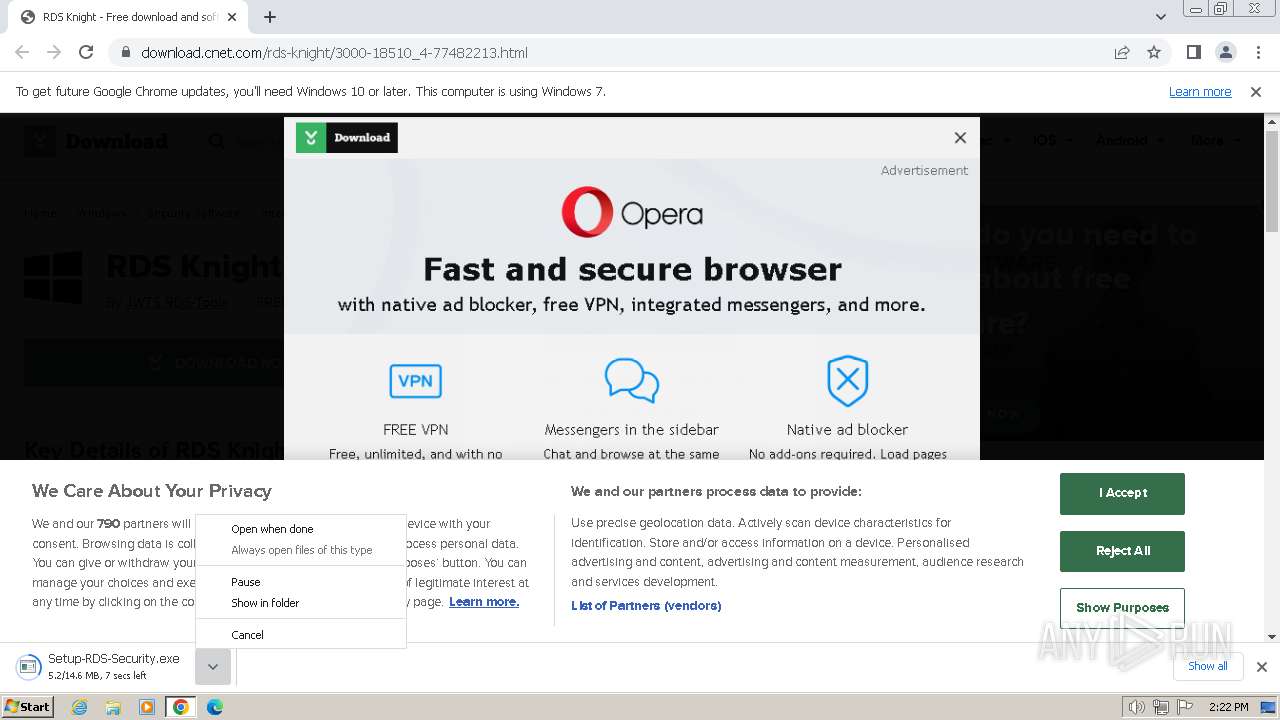Cancel the download from the context menu
The width and height of the screenshot is (1280, 720).
[x=301, y=635]
